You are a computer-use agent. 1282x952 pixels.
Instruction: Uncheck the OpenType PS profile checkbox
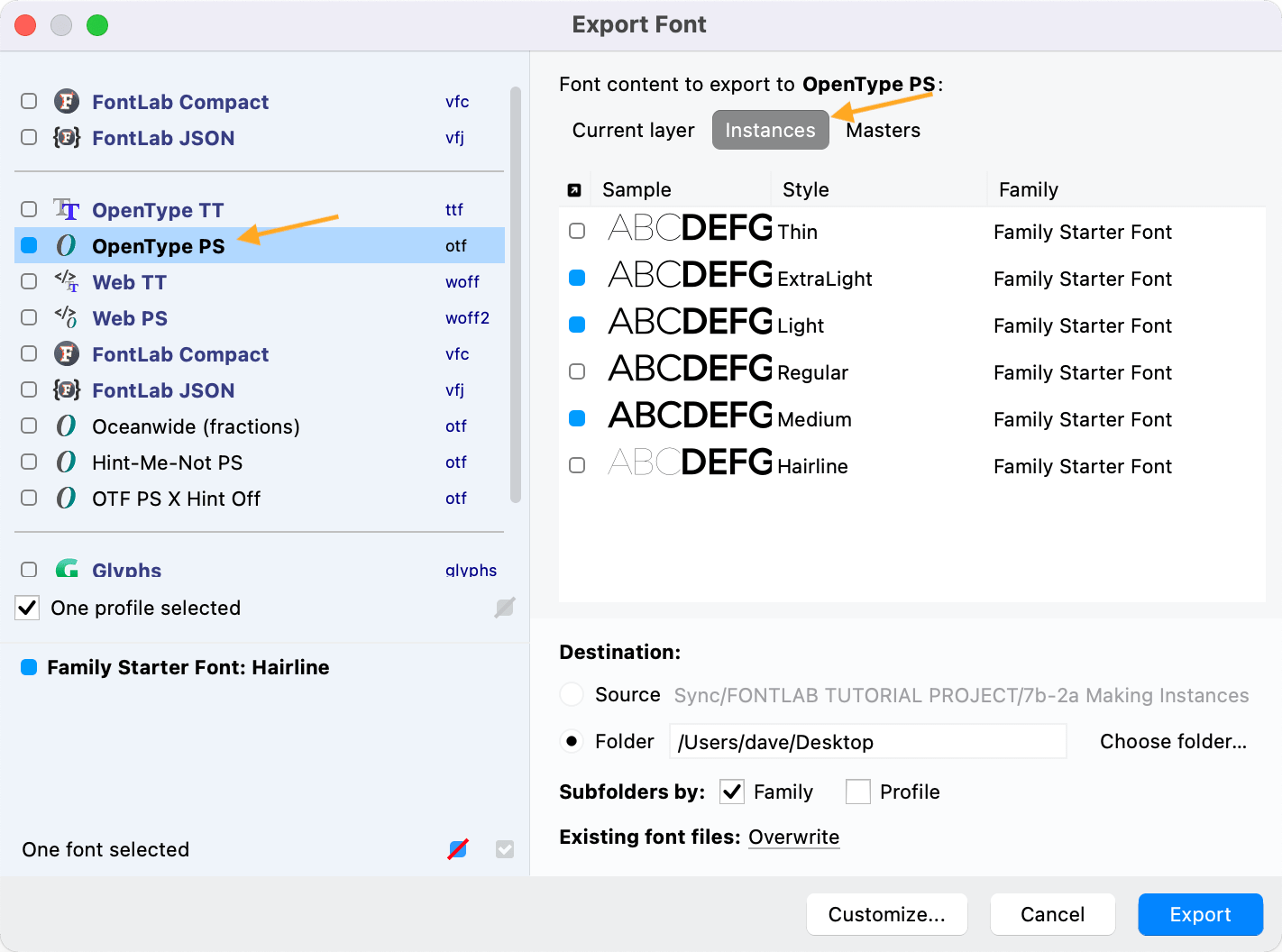point(29,245)
